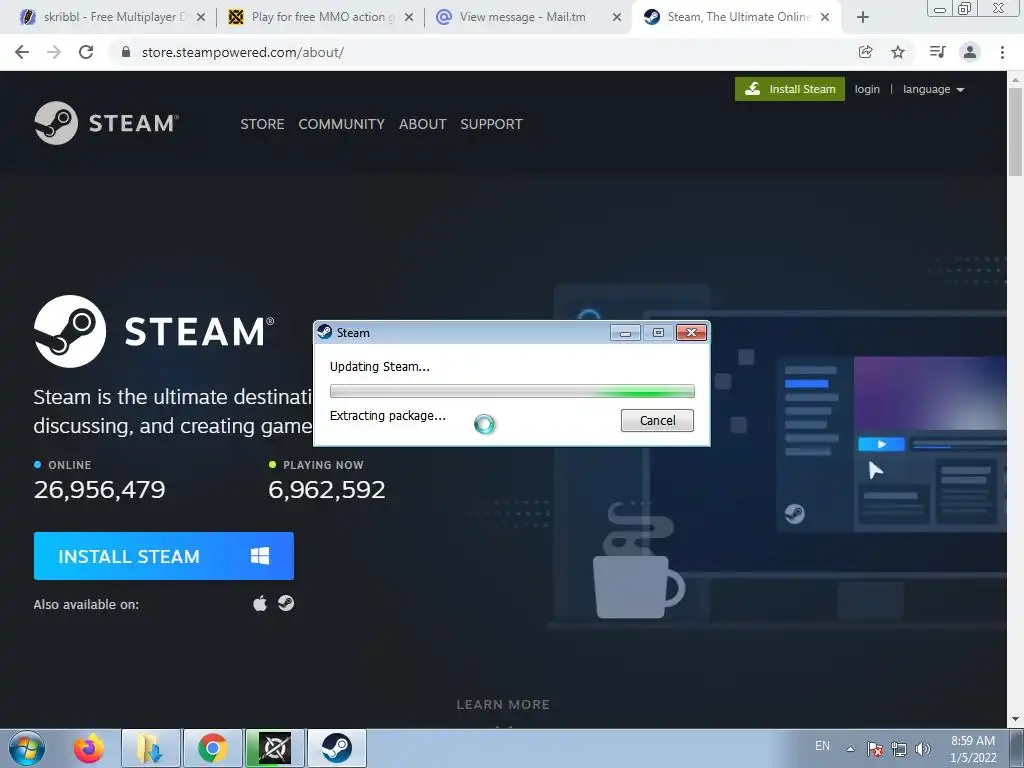Click the EN language indicator in tray
Image resolution: width=1024 pixels, height=768 pixels.
coord(822,746)
